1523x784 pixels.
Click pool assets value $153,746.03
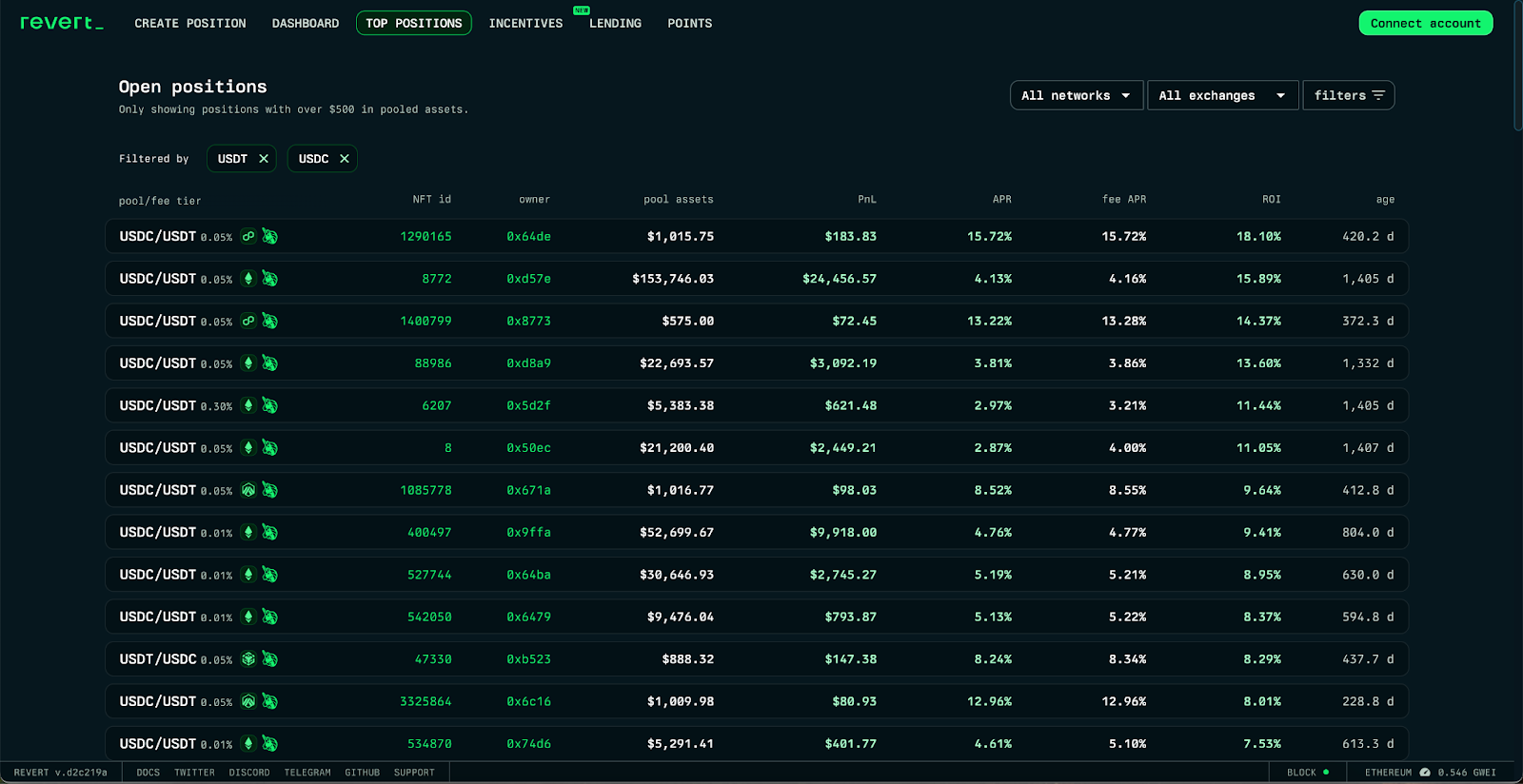tap(673, 279)
